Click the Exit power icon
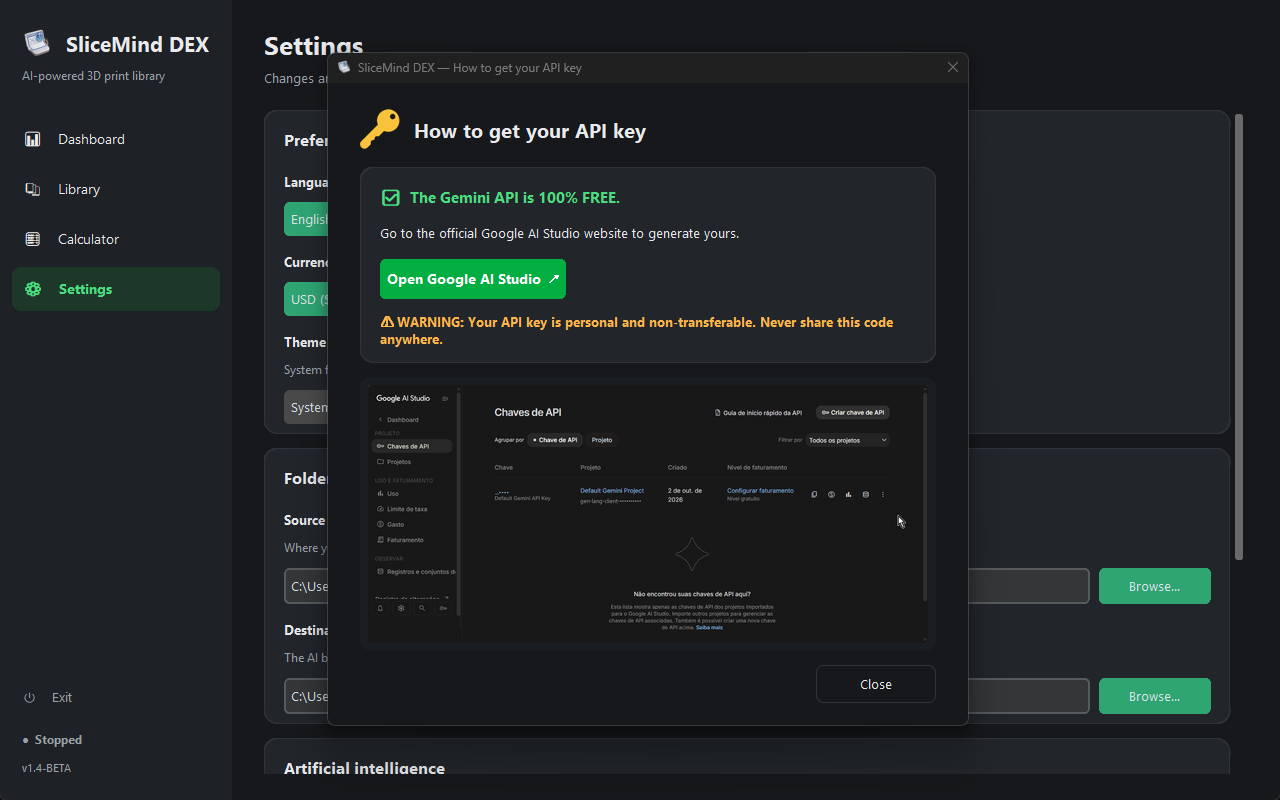1280x800 pixels. pyautogui.click(x=30, y=697)
